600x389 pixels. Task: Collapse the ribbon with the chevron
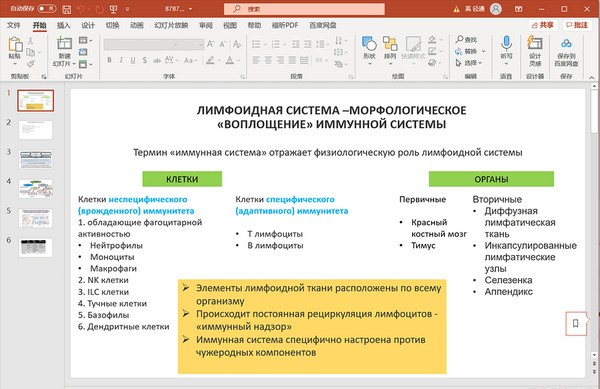point(592,77)
